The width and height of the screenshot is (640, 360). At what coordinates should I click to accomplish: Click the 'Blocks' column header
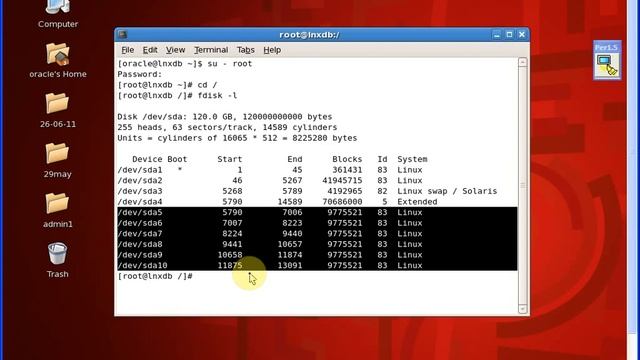347,159
